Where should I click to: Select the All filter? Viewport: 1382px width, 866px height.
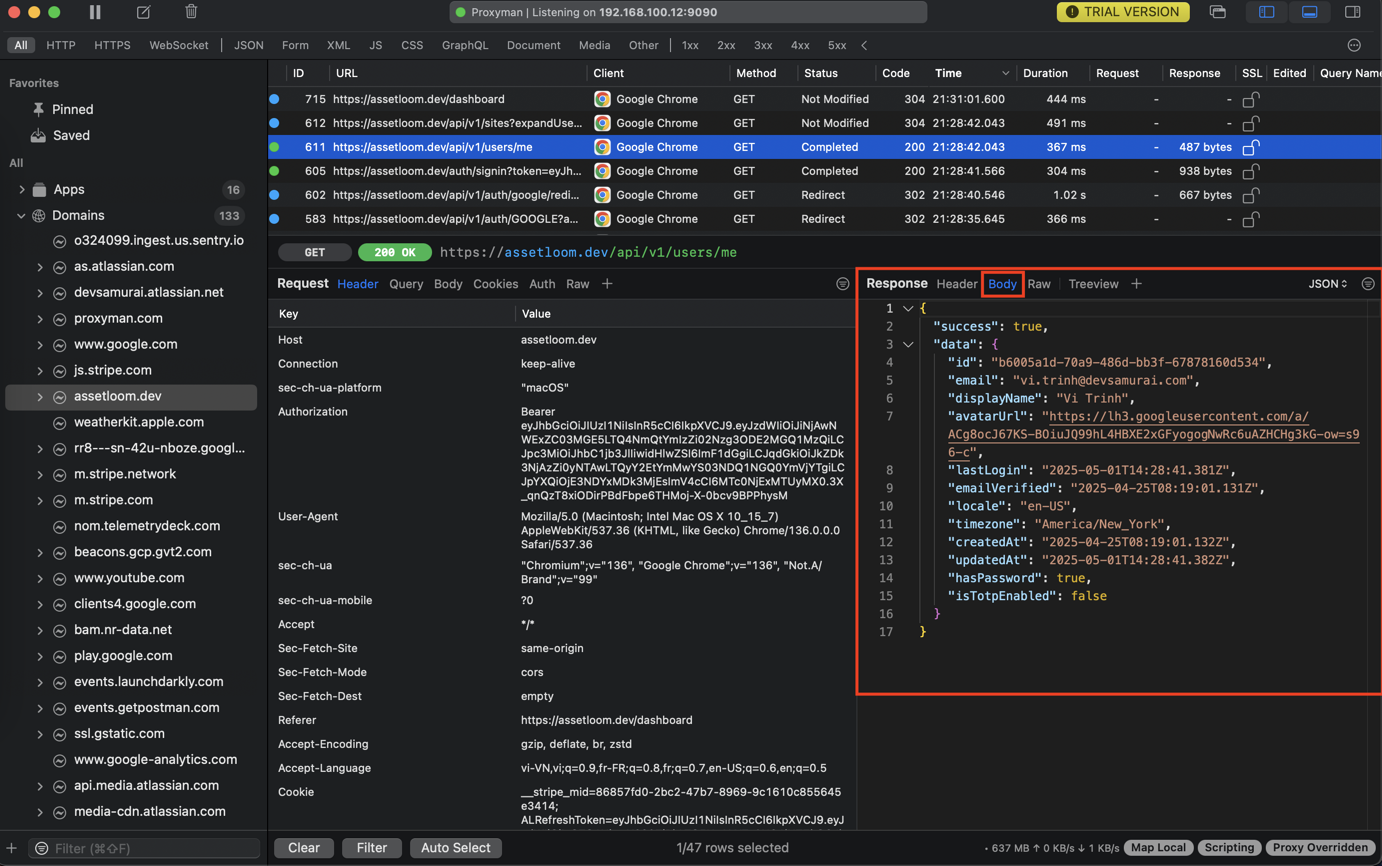20,45
